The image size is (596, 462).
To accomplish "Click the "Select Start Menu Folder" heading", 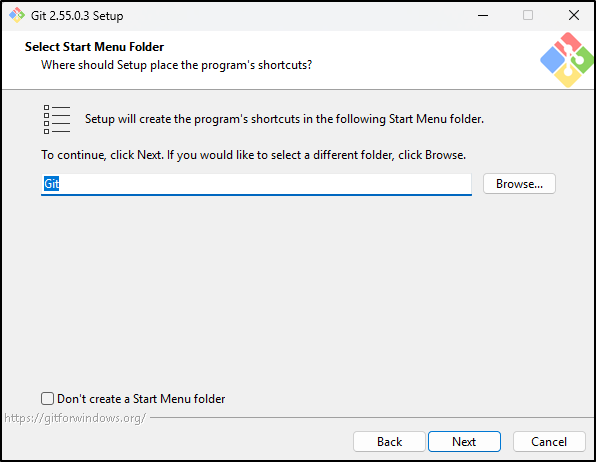I will click(x=94, y=47).
